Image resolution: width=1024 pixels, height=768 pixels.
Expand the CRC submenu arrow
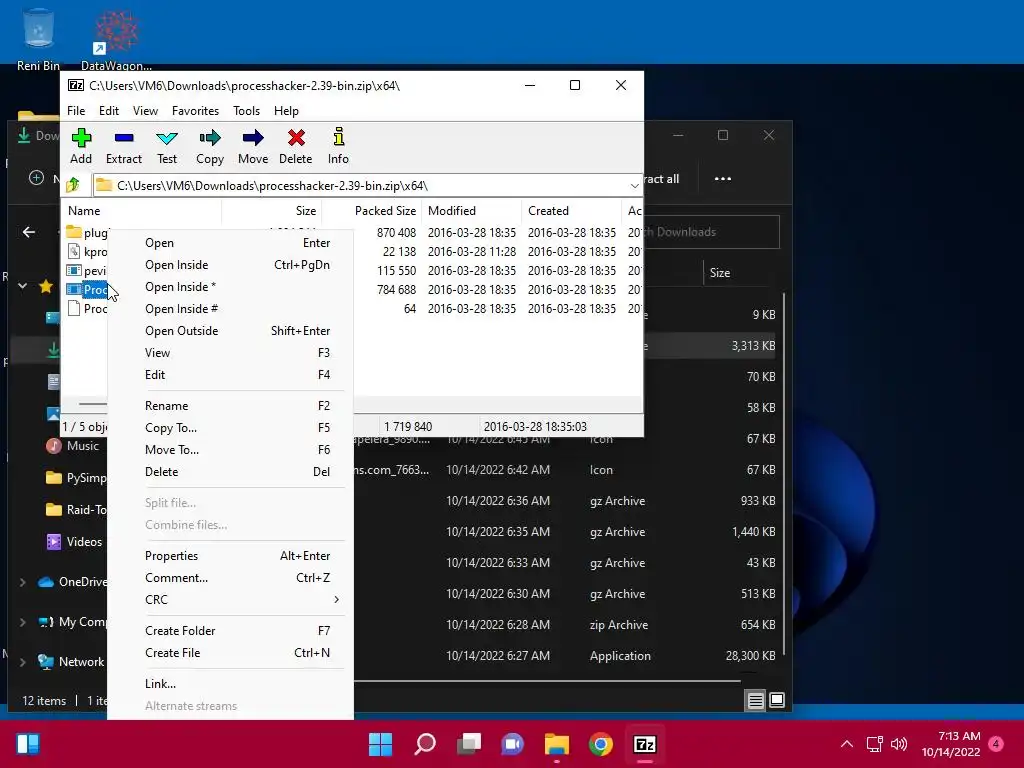click(336, 600)
